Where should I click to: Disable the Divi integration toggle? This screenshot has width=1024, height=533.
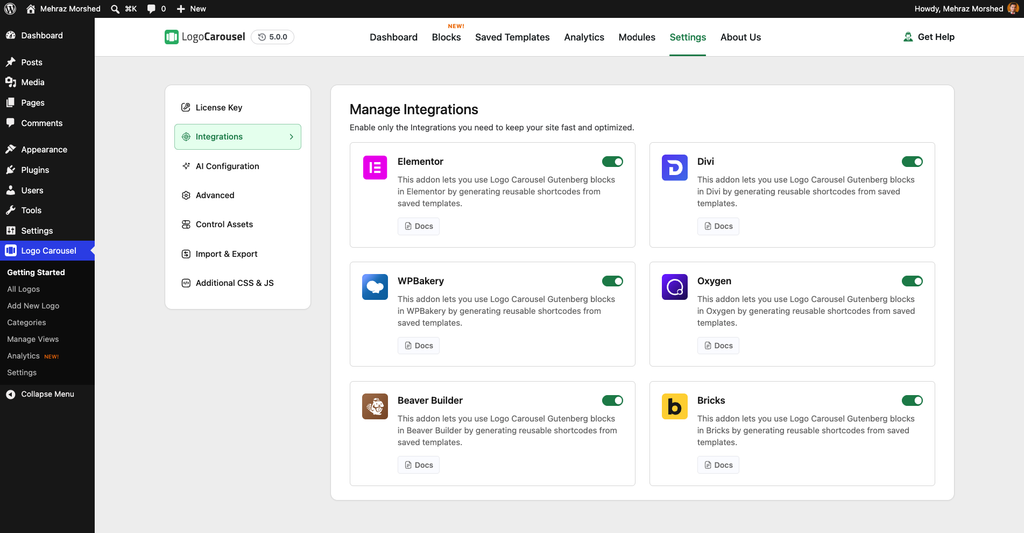912,162
